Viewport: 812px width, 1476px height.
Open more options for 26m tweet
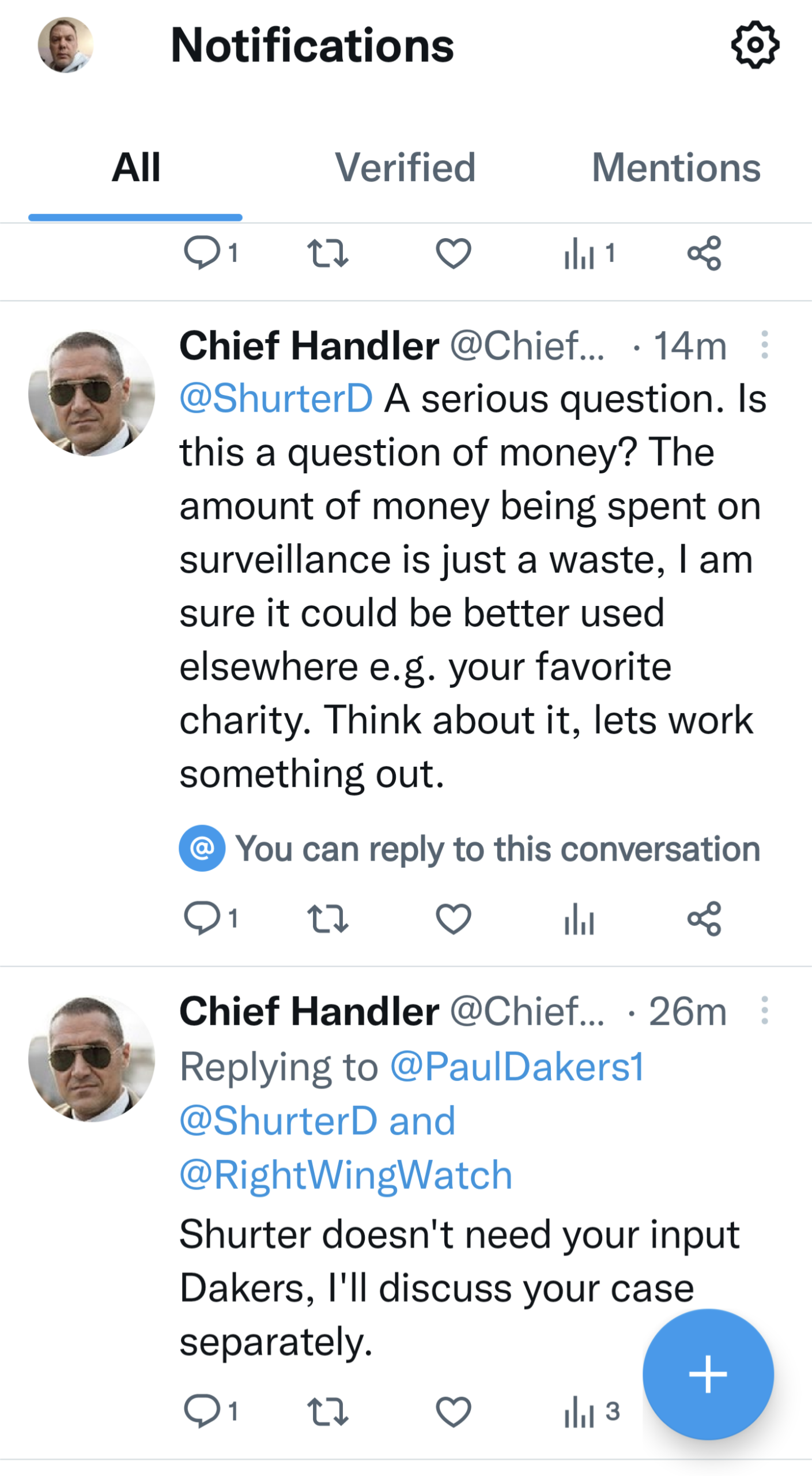pyautogui.click(x=764, y=1010)
